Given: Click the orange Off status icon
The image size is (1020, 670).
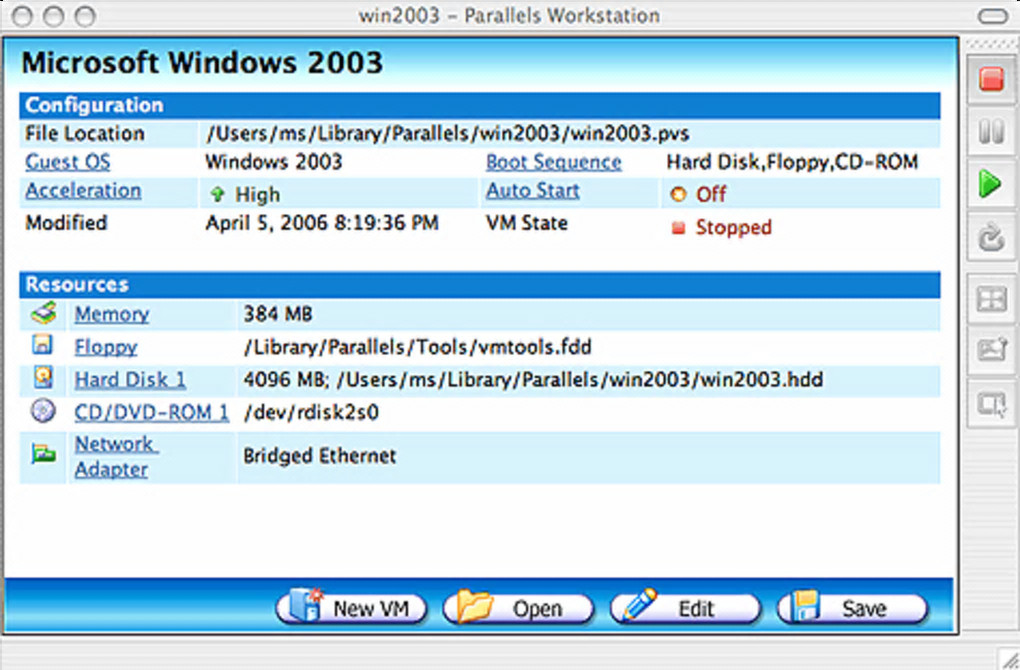Looking at the screenshot, I should tap(678, 194).
